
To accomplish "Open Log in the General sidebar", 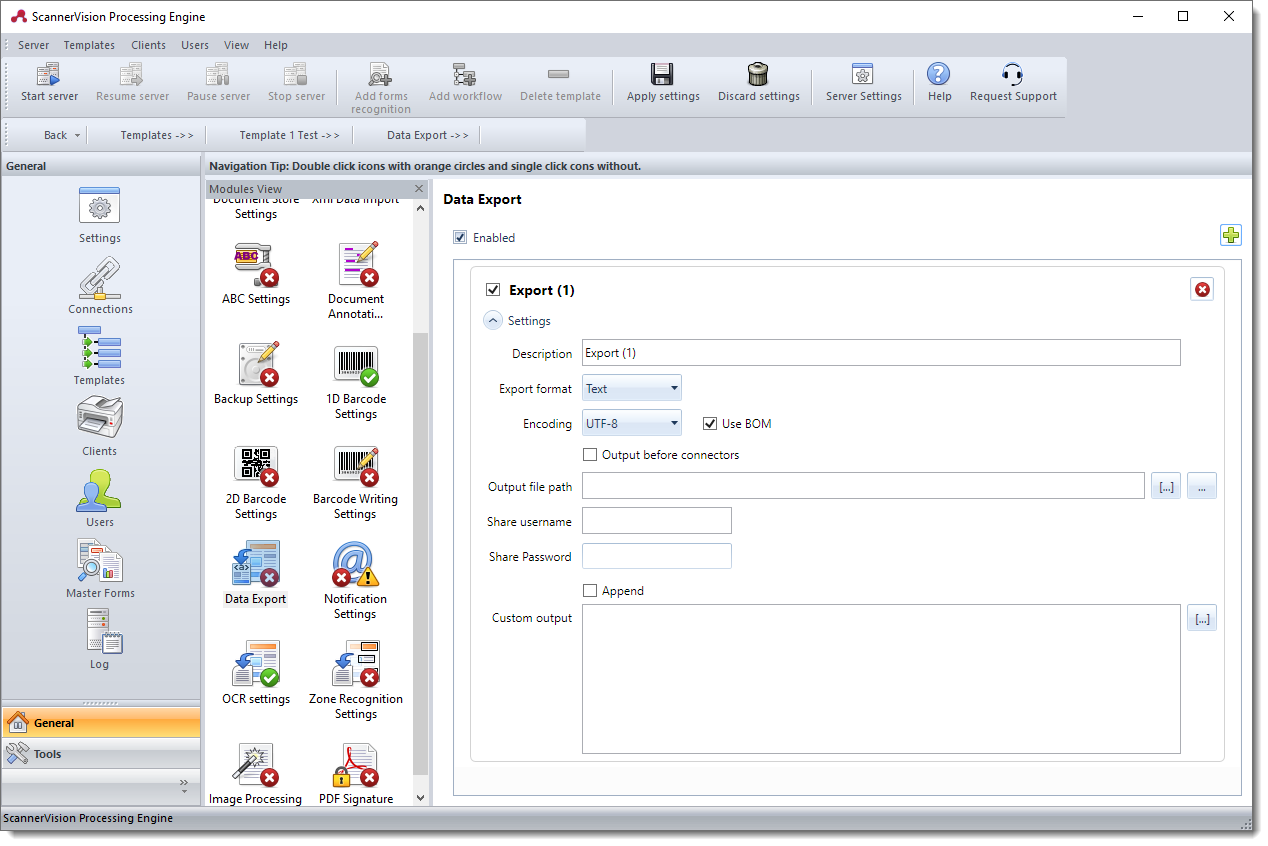I will pos(100,641).
